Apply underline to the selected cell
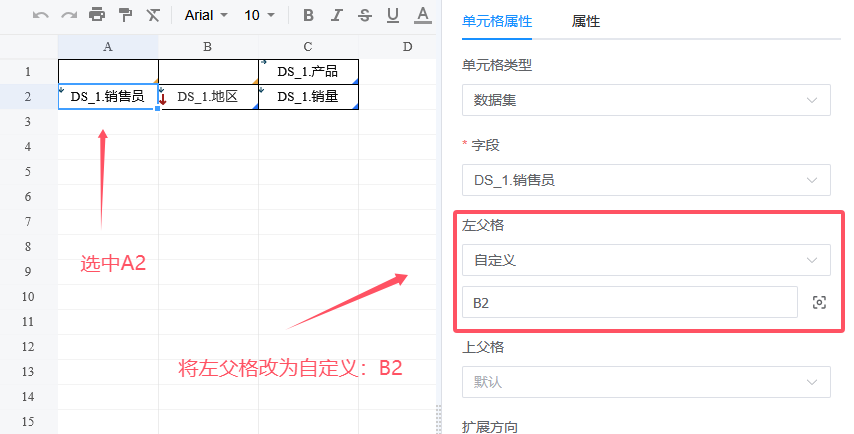The image size is (854, 434). (x=392, y=15)
